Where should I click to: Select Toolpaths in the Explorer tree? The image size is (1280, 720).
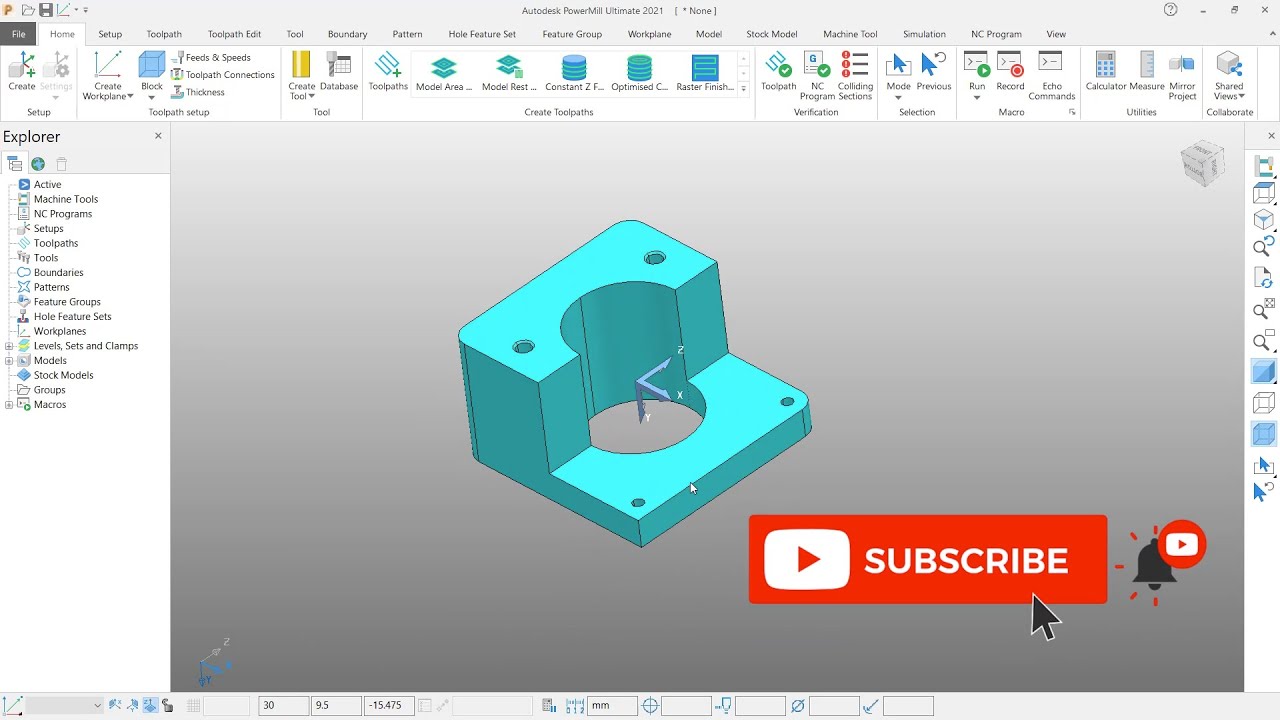tap(56, 243)
